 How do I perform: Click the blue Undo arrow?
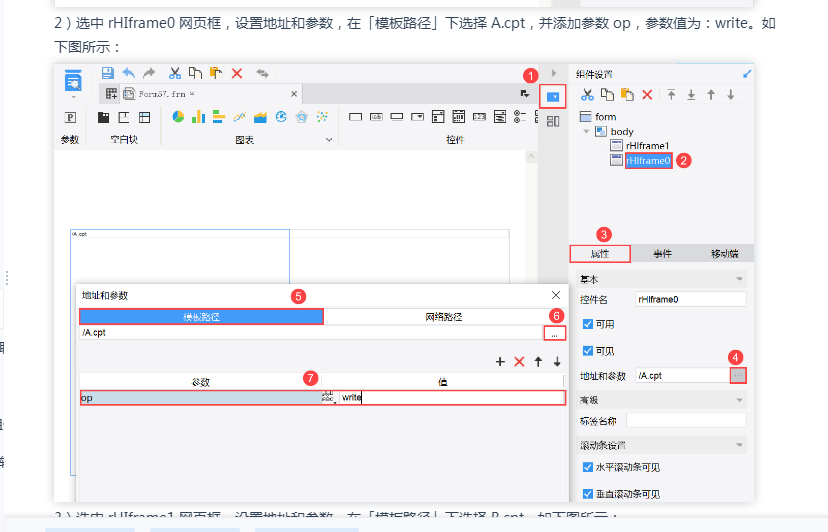128,73
